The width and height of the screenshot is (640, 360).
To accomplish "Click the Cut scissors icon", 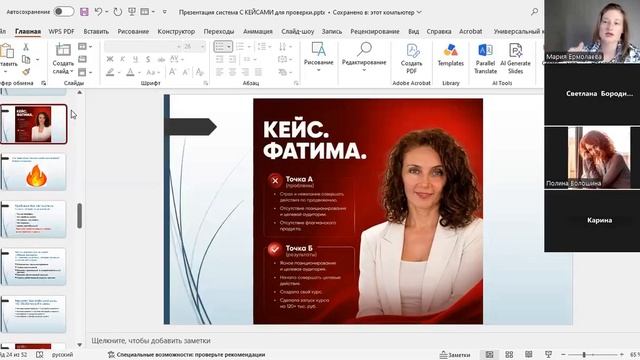I will (26, 47).
